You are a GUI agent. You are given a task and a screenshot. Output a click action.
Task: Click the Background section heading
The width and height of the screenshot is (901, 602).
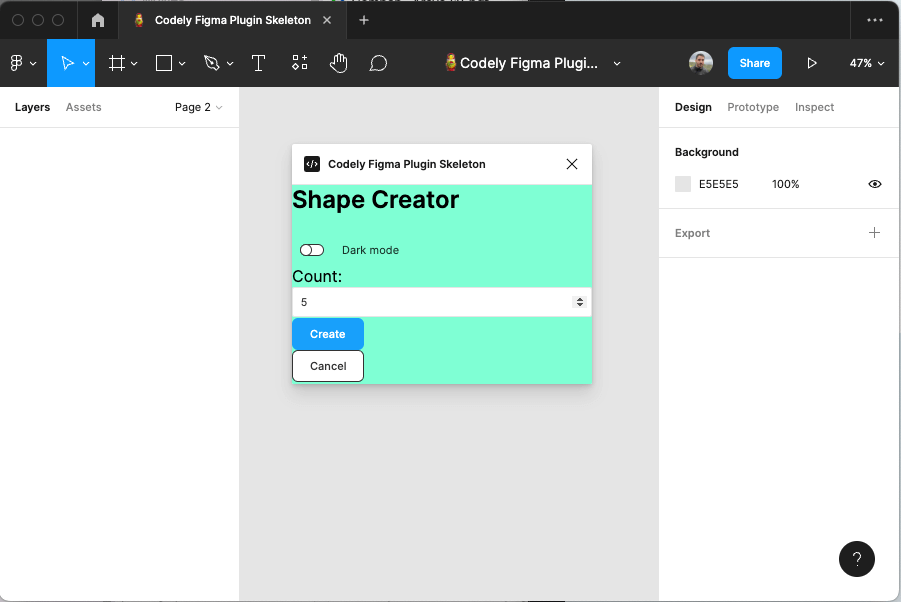tap(706, 152)
